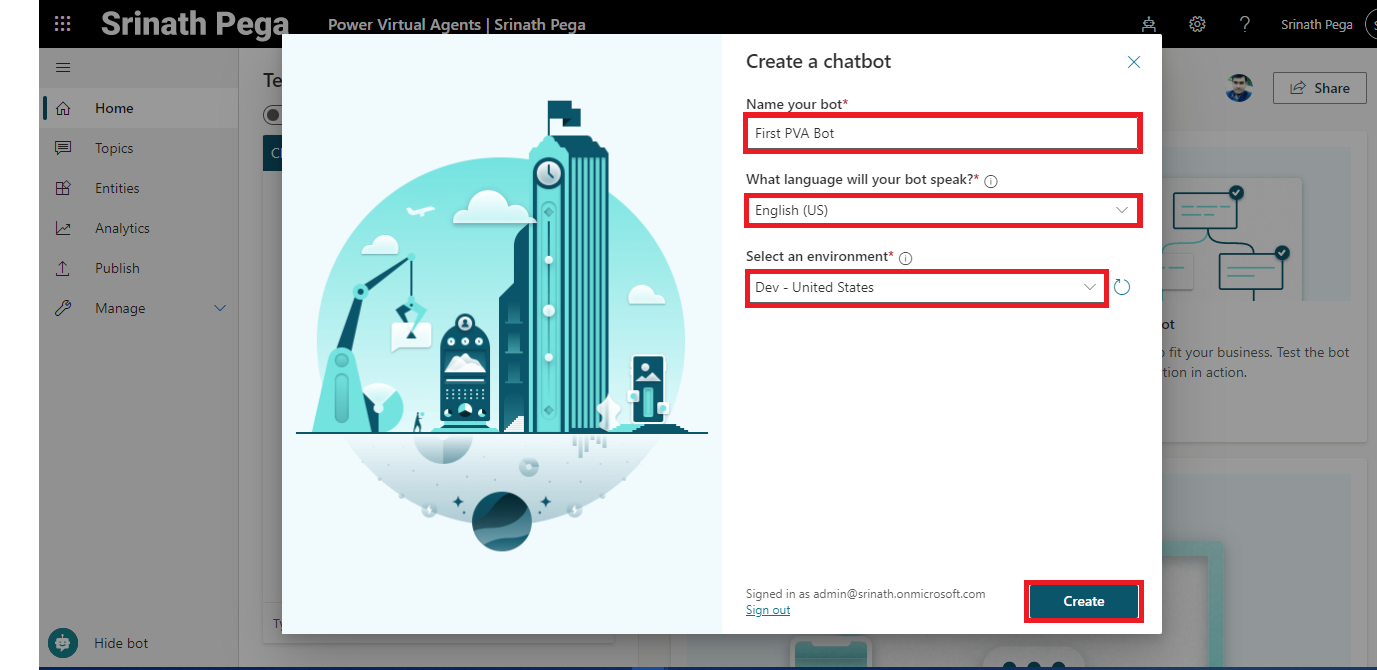Toggle the hamburger navigation menu
Image resolution: width=1377 pixels, height=670 pixels.
(63, 67)
